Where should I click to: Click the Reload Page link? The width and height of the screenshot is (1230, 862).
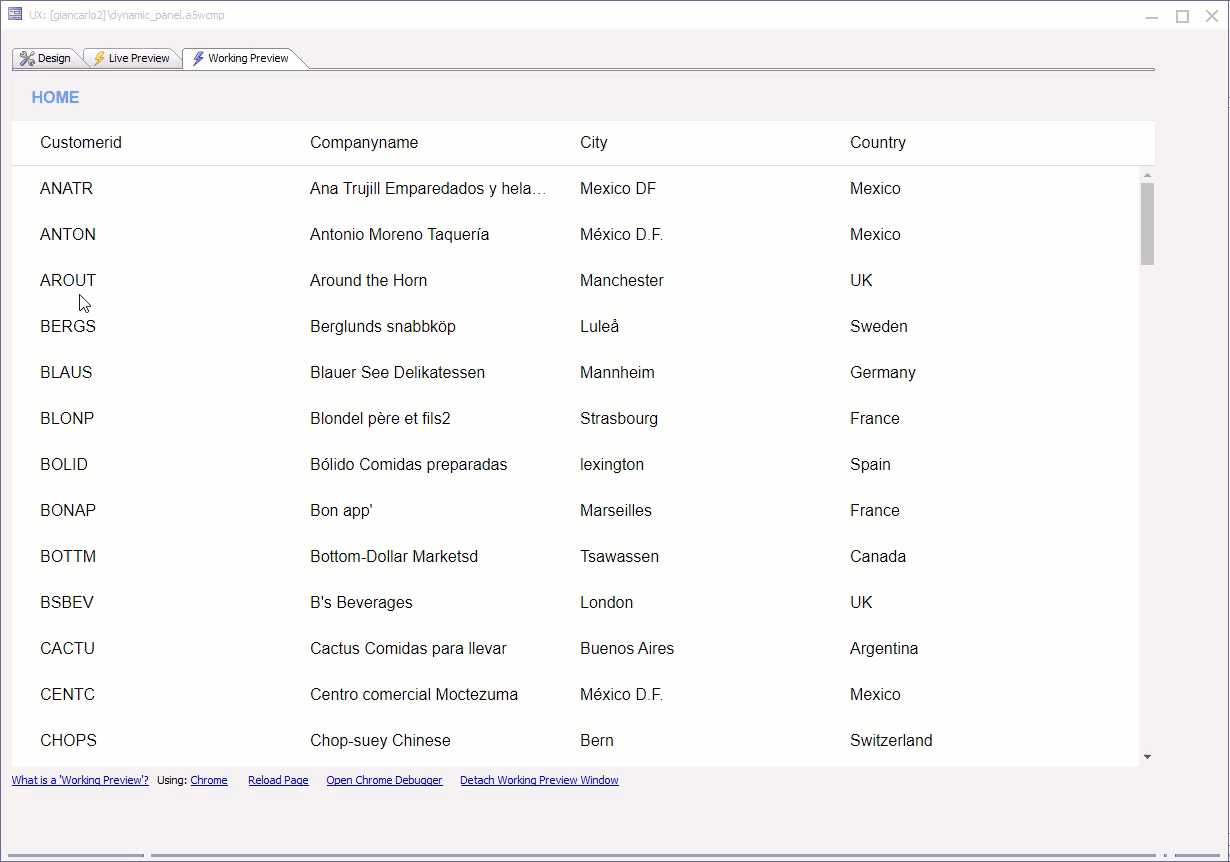pos(278,780)
